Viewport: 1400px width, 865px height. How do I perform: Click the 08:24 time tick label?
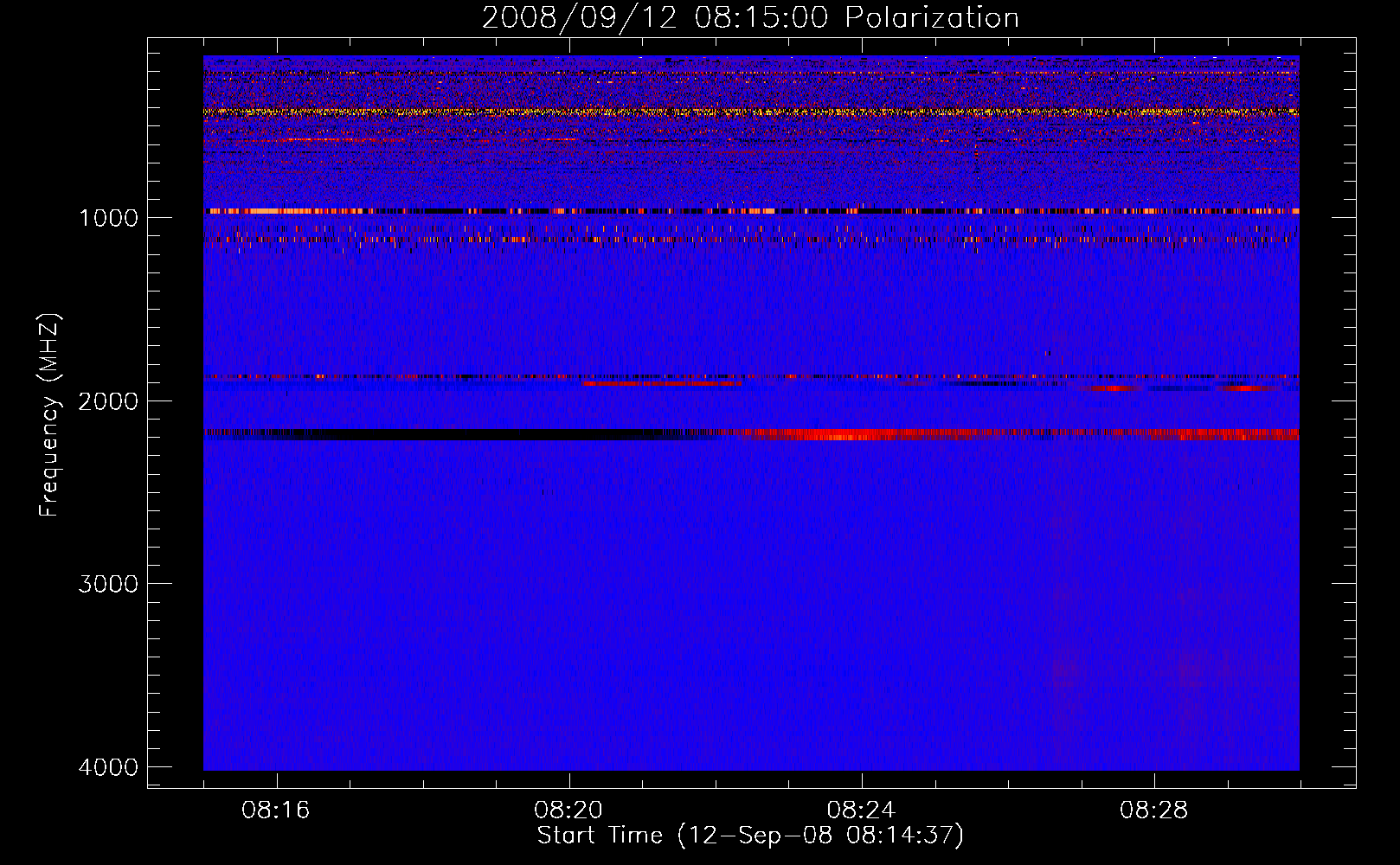coord(861,811)
